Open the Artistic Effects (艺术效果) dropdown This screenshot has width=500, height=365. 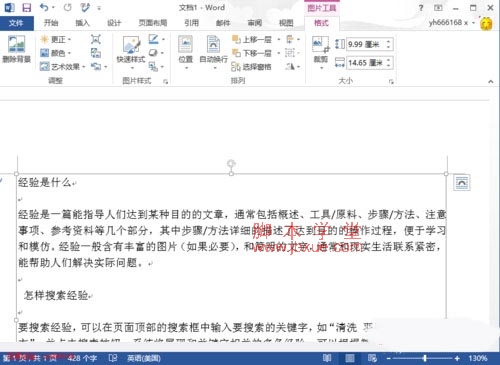[x=63, y=67]
